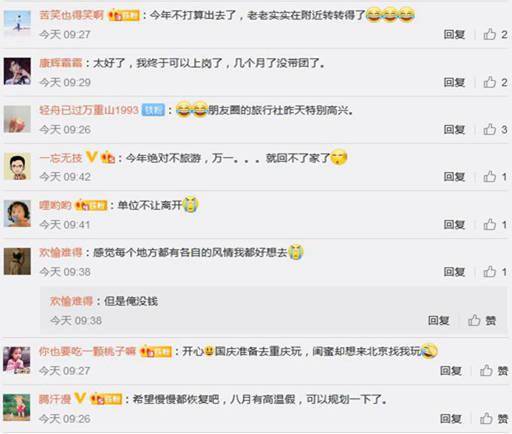This screenshot has width=512, height=434.
Task: Reply to 康辉霜霜's comment at 09:29
Action: pyautogui.click(x=454, y=82)
